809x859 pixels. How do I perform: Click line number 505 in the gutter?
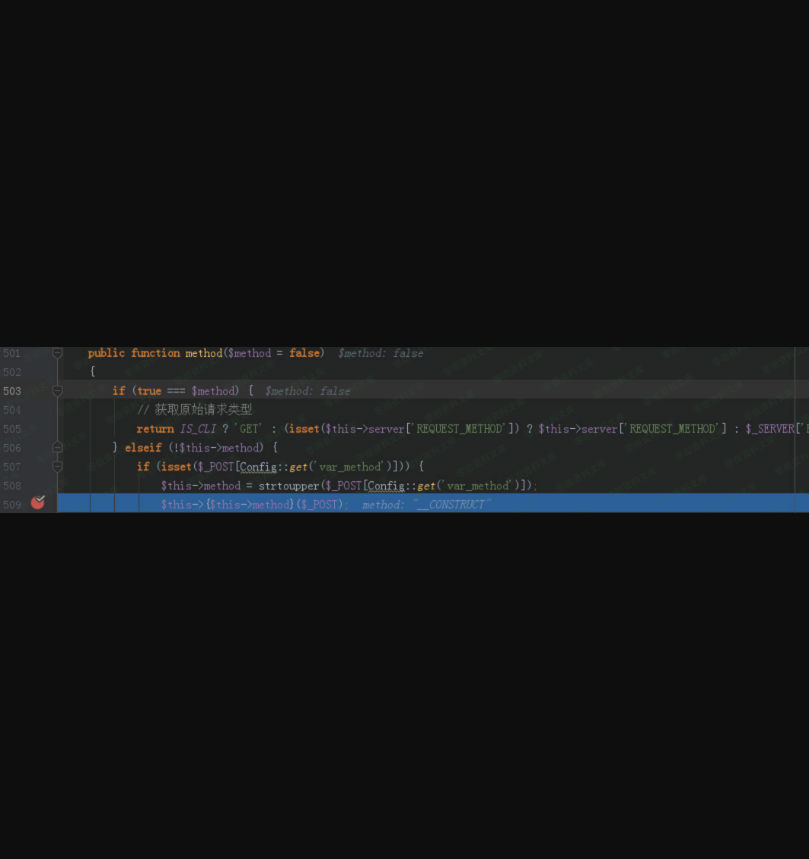point(12,429)
